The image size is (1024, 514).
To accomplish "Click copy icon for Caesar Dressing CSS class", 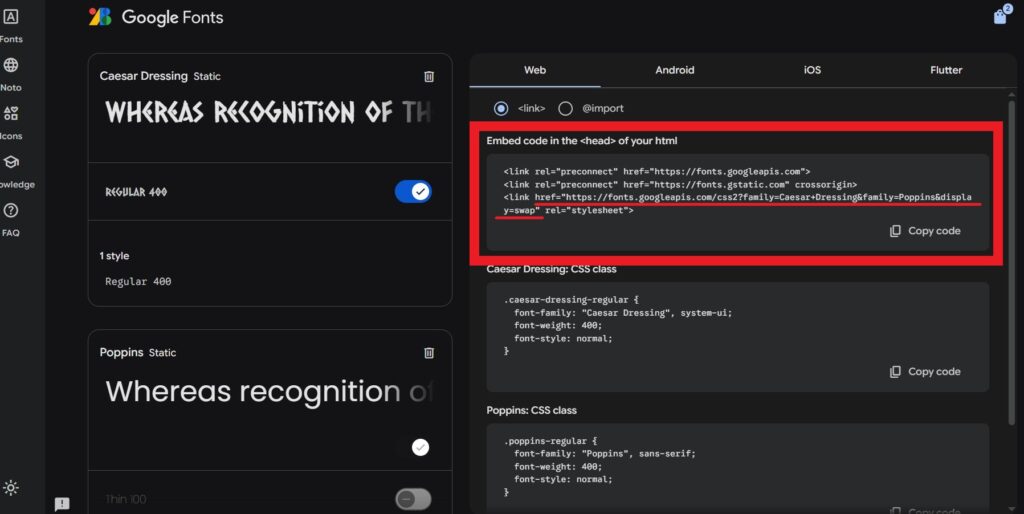I will 895,372.
